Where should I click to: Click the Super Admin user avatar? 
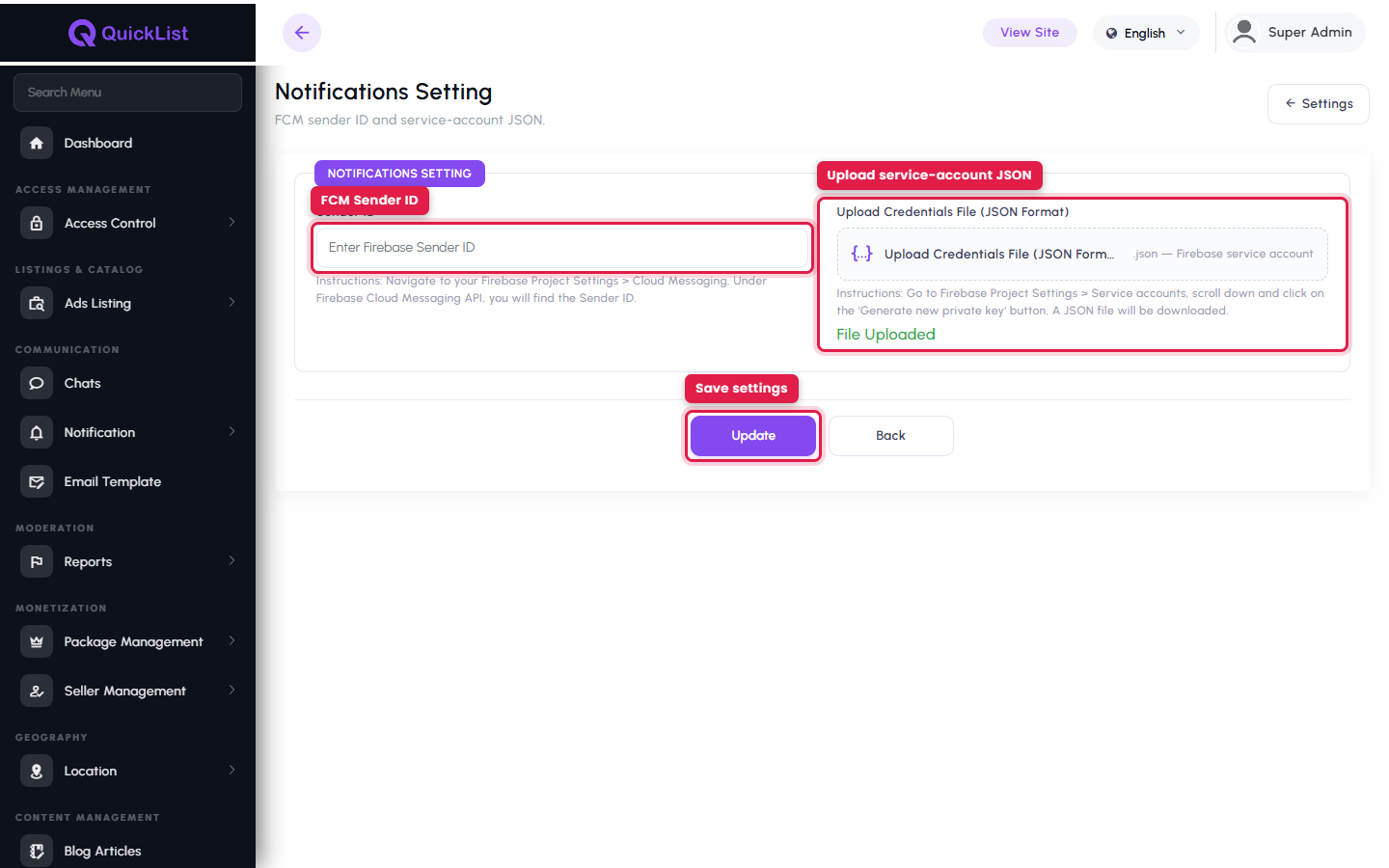click(1244, 32)
